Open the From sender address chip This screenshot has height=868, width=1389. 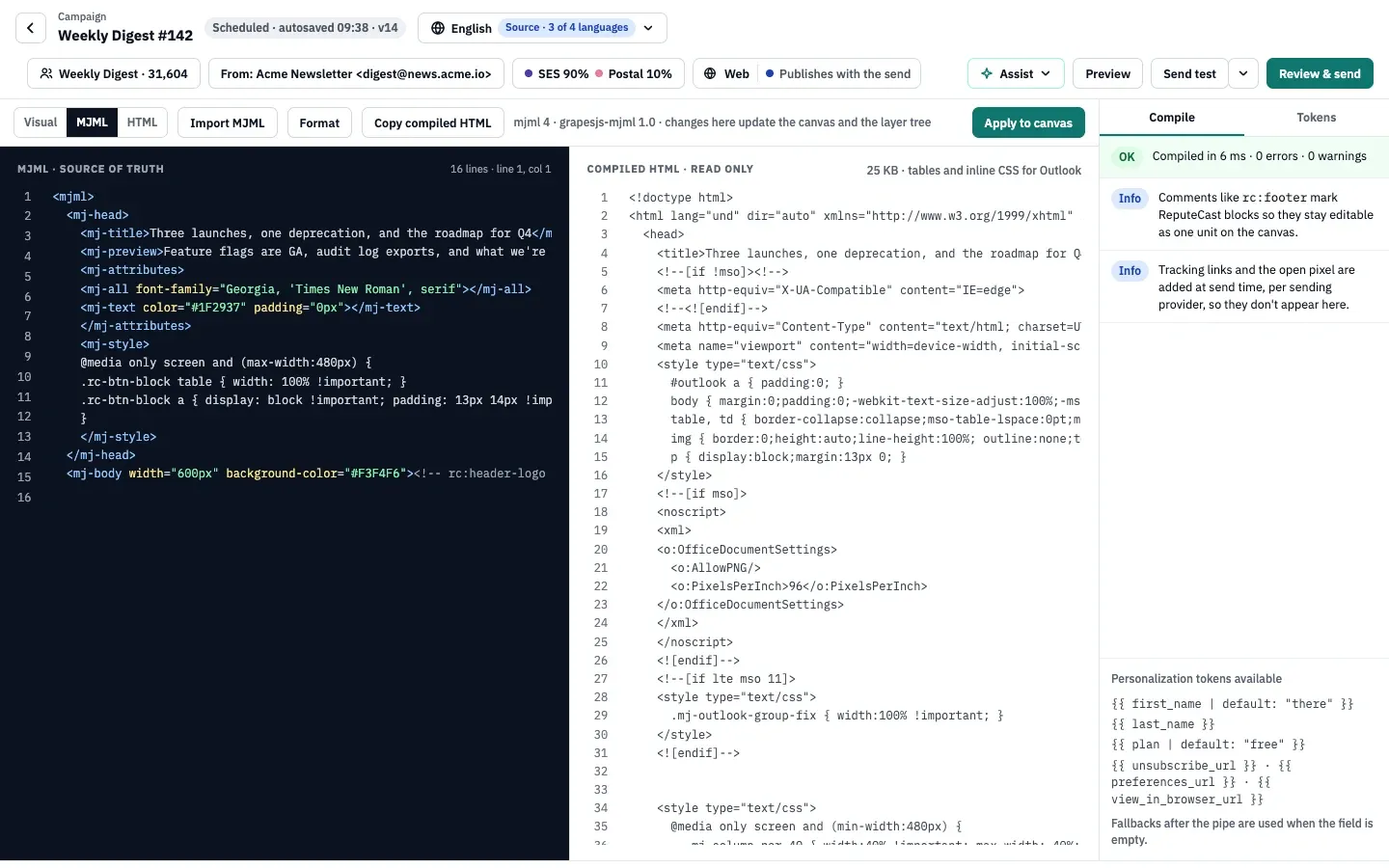(x=356, y=73)
